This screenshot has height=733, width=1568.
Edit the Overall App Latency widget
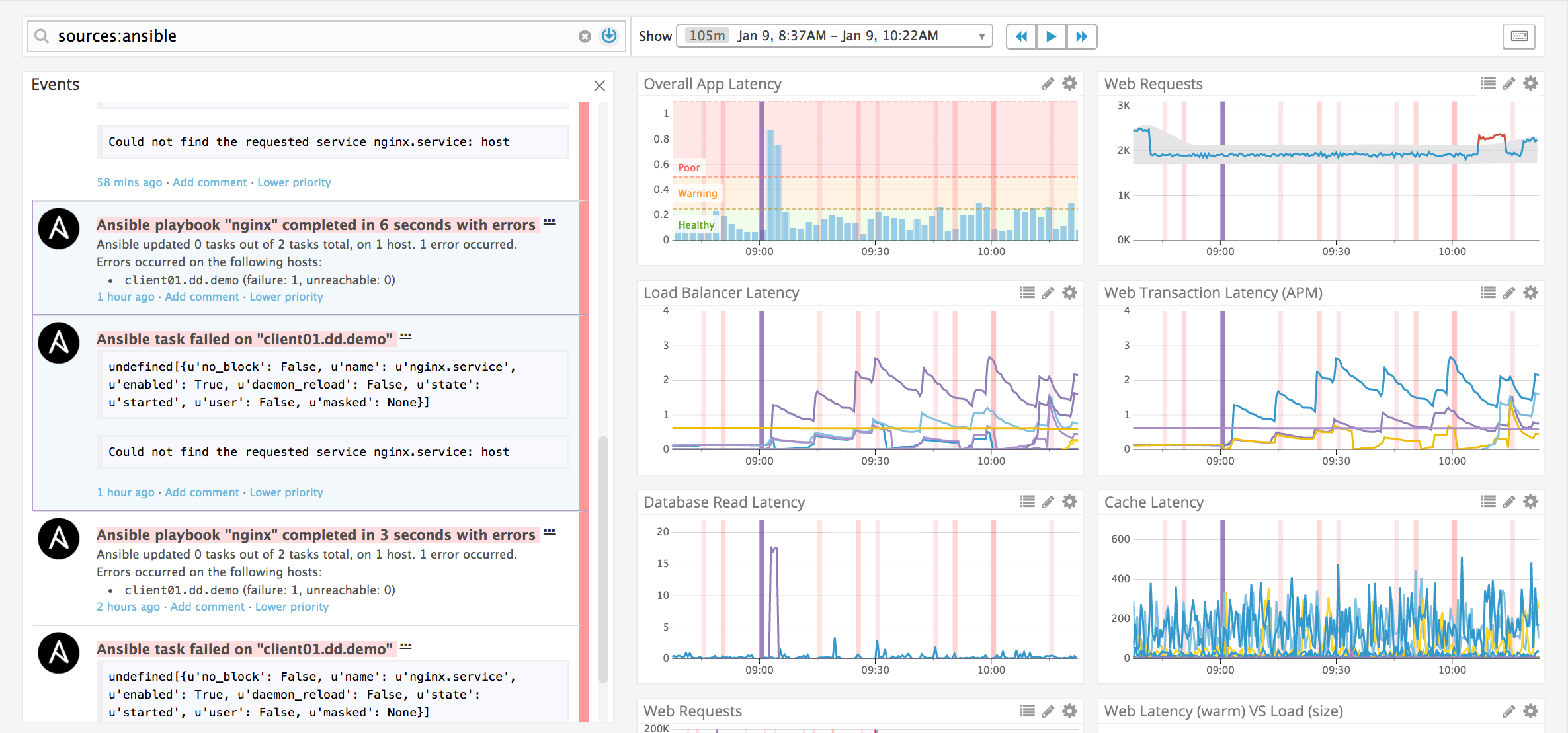click(x=1047, y=83)
